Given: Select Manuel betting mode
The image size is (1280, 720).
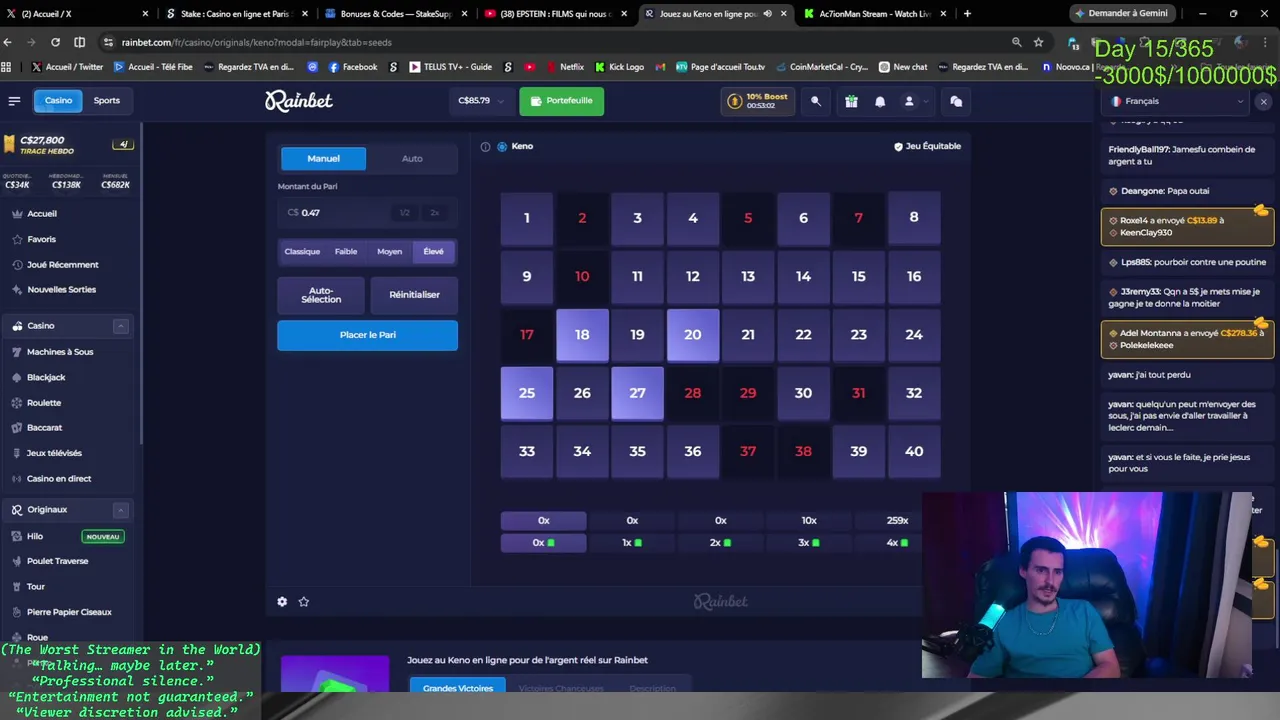Looking at the screenshot, I should point(323,158).
